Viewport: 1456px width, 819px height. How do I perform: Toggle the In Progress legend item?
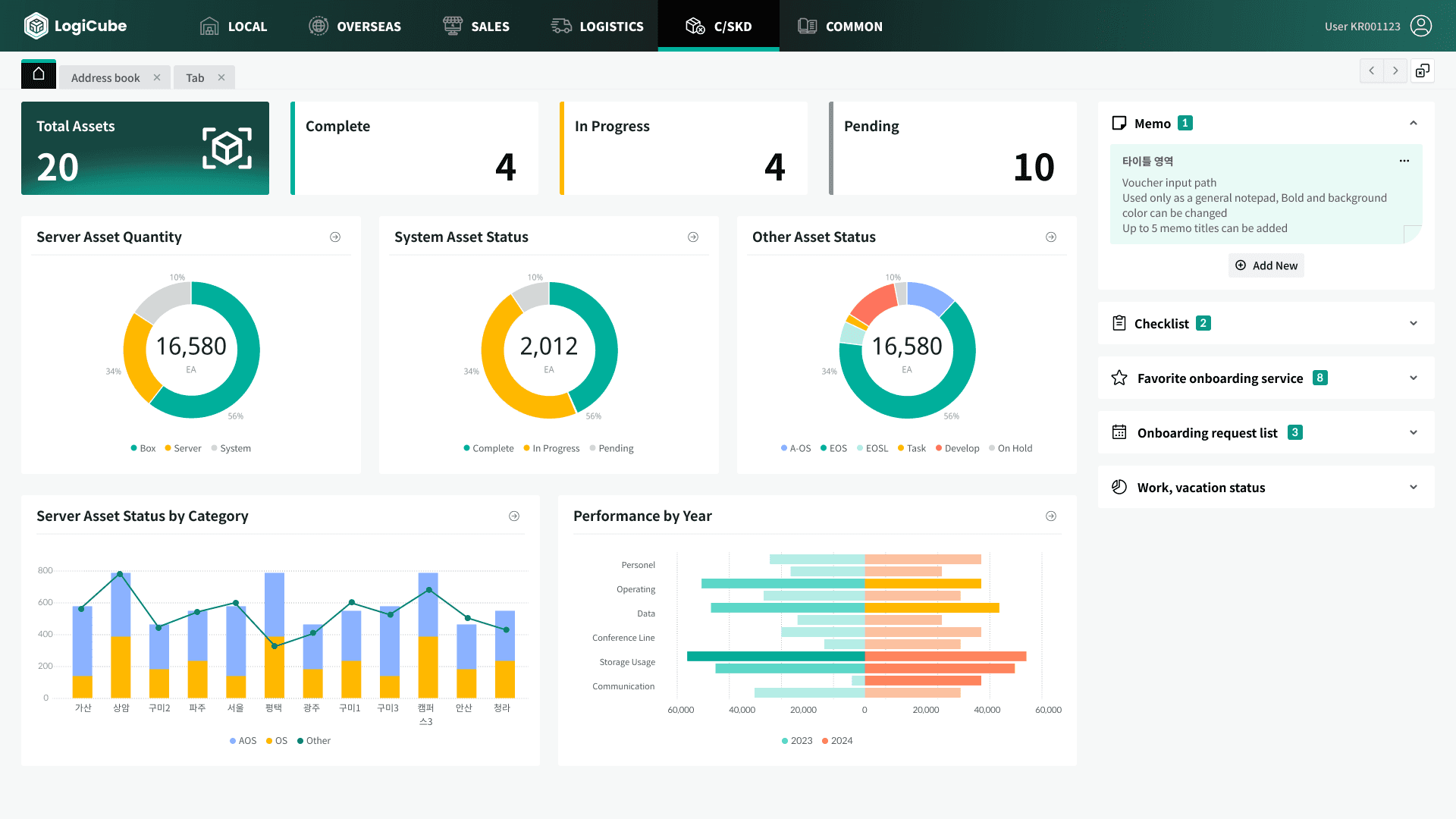(551, 448)
